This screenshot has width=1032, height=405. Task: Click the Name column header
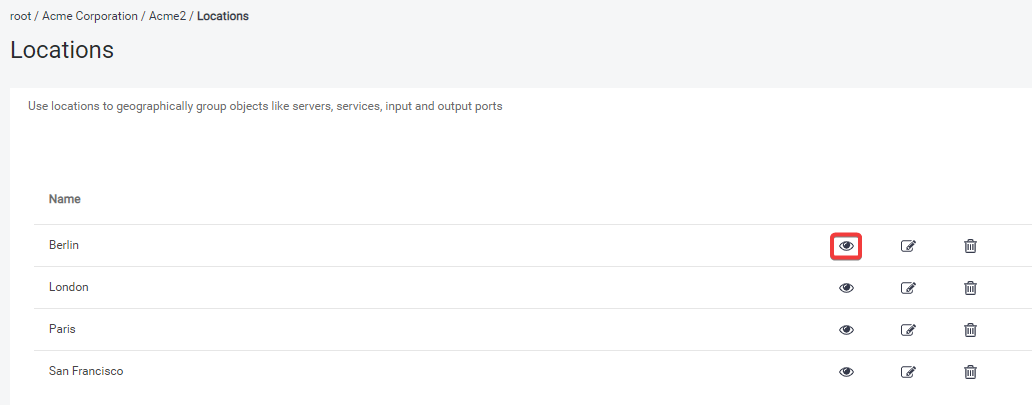point(65,199)
